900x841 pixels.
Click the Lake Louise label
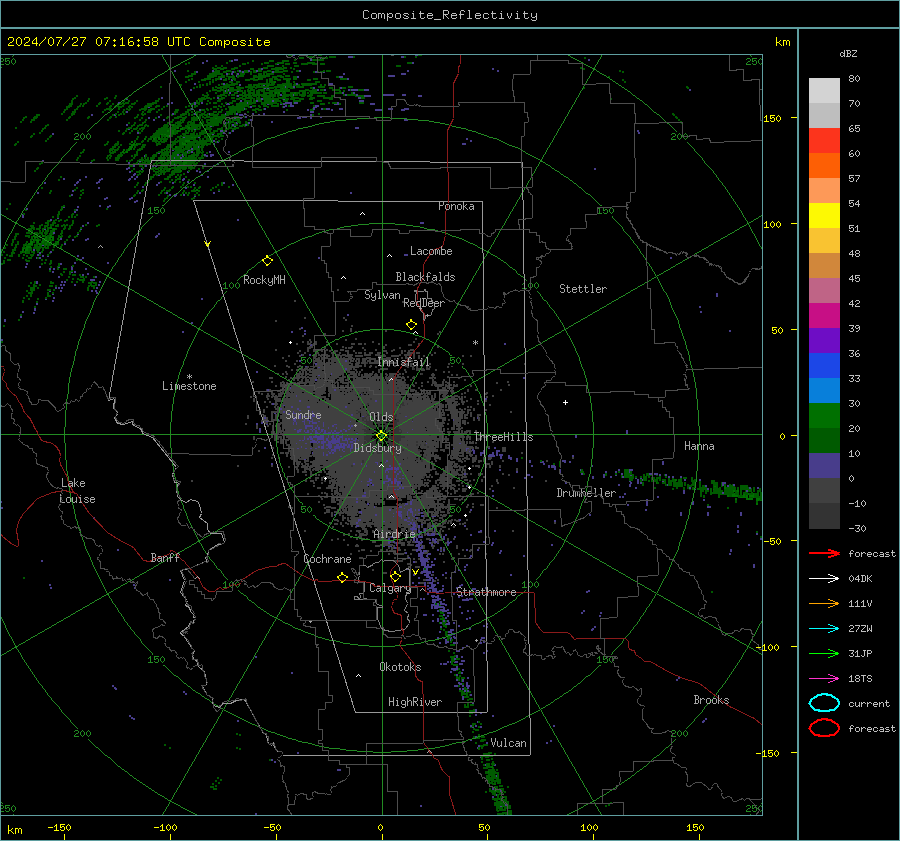tap(77, 491)
